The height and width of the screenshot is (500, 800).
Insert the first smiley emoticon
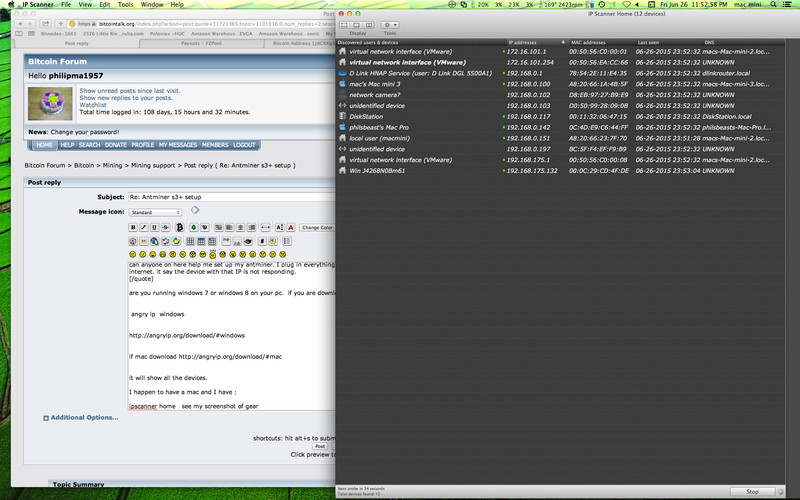point(133,254)
